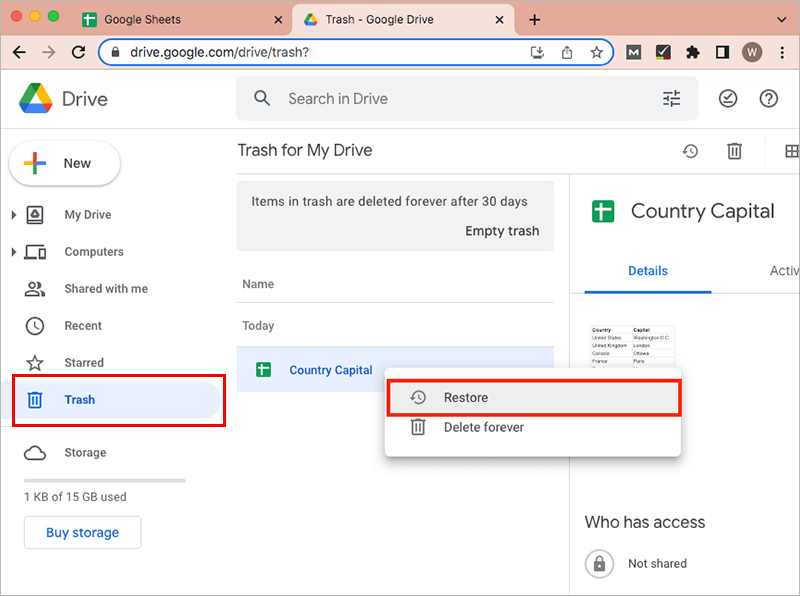The width and height of the screenshot is (800, 596).
Task: Click the checkmark extension icon
Action: tap(663, 52)
